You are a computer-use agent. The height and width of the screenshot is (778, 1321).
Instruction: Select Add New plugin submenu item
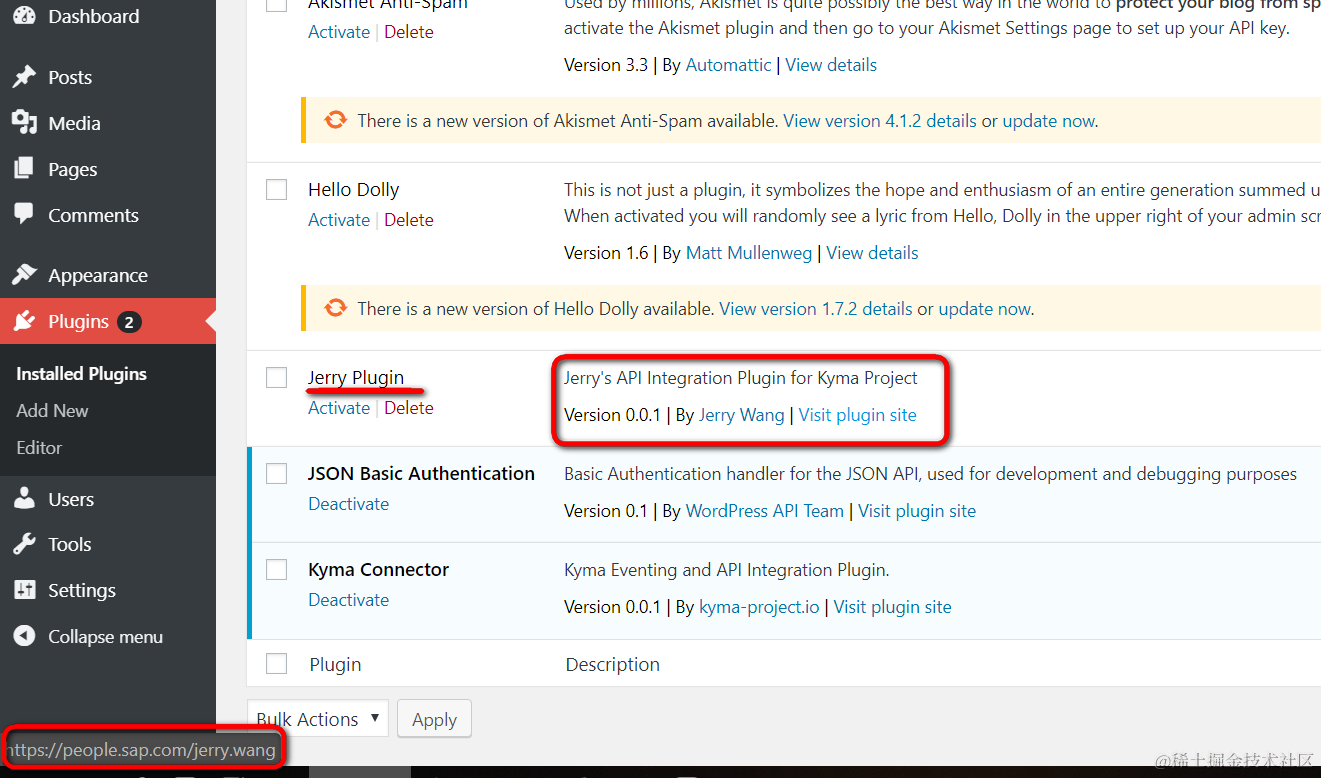(x=52, y=411)
